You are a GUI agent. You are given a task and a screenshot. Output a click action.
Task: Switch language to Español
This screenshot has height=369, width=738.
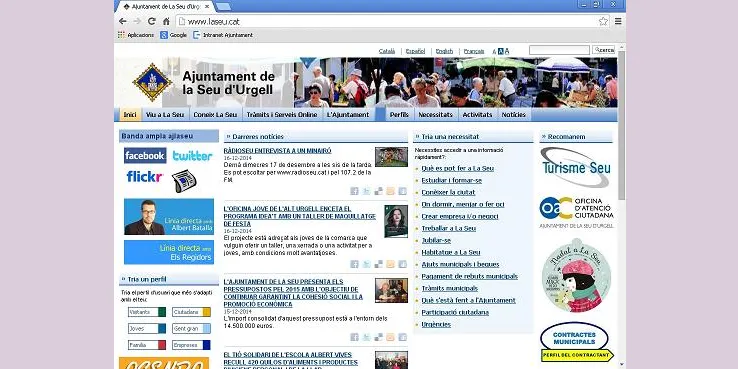(415, 51)
